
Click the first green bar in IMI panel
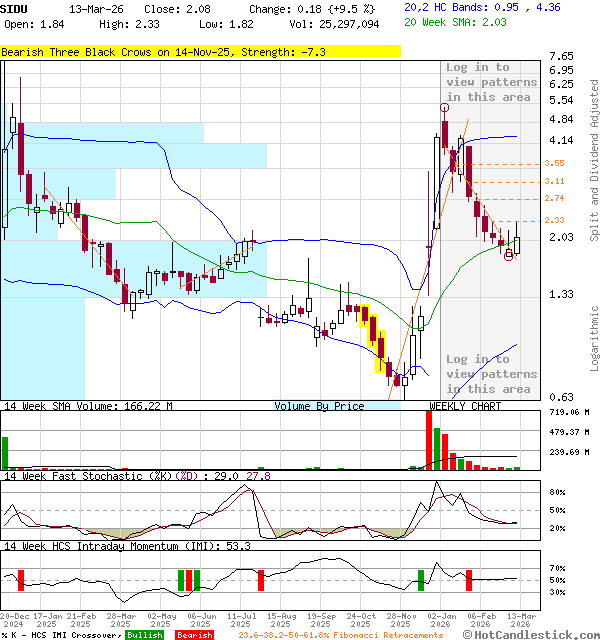pos(180,580)
